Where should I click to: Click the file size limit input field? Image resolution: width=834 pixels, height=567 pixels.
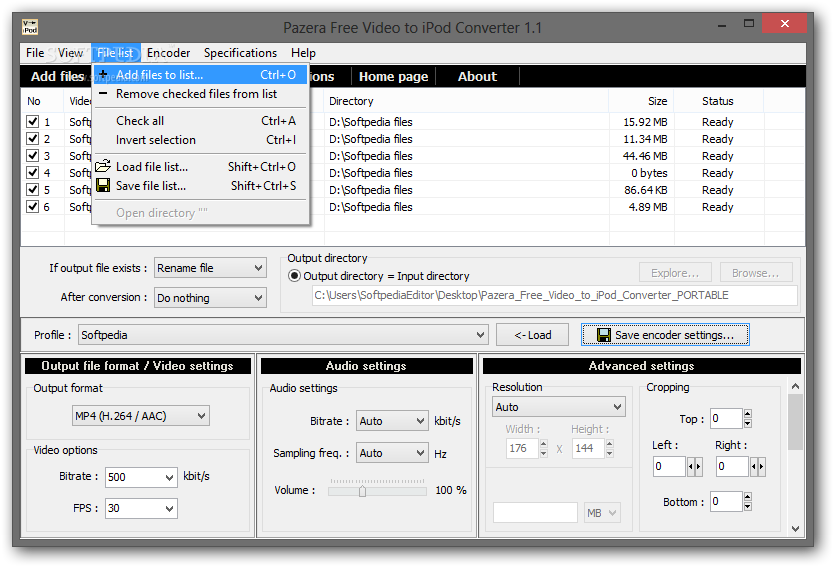[x=535, y=513]
